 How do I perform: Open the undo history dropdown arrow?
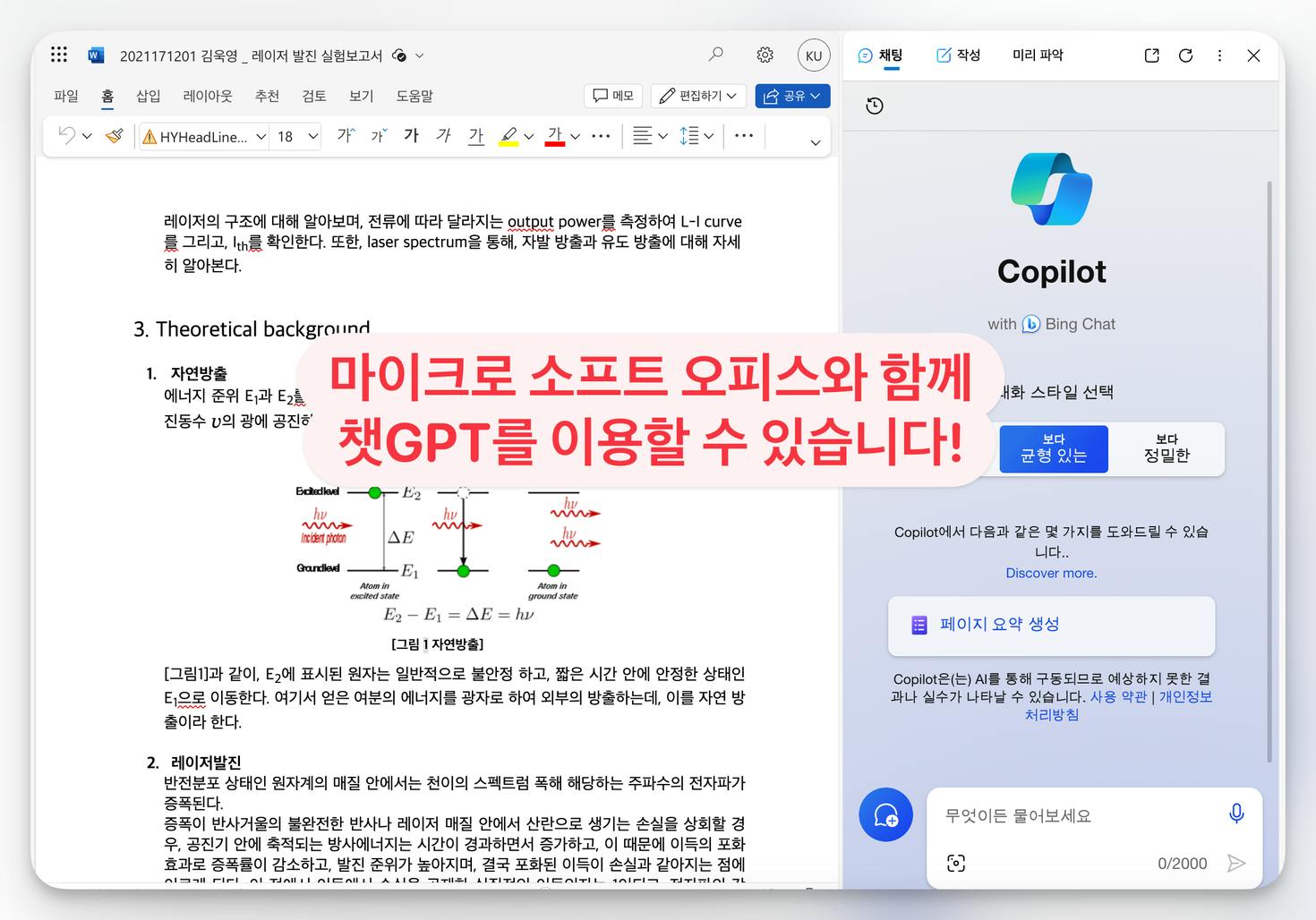point(87,137)
